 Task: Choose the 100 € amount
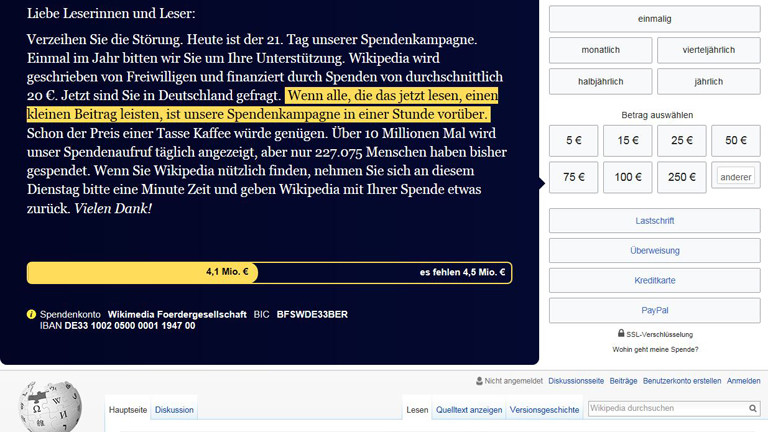pyautogui.click(x=627, y=177)
